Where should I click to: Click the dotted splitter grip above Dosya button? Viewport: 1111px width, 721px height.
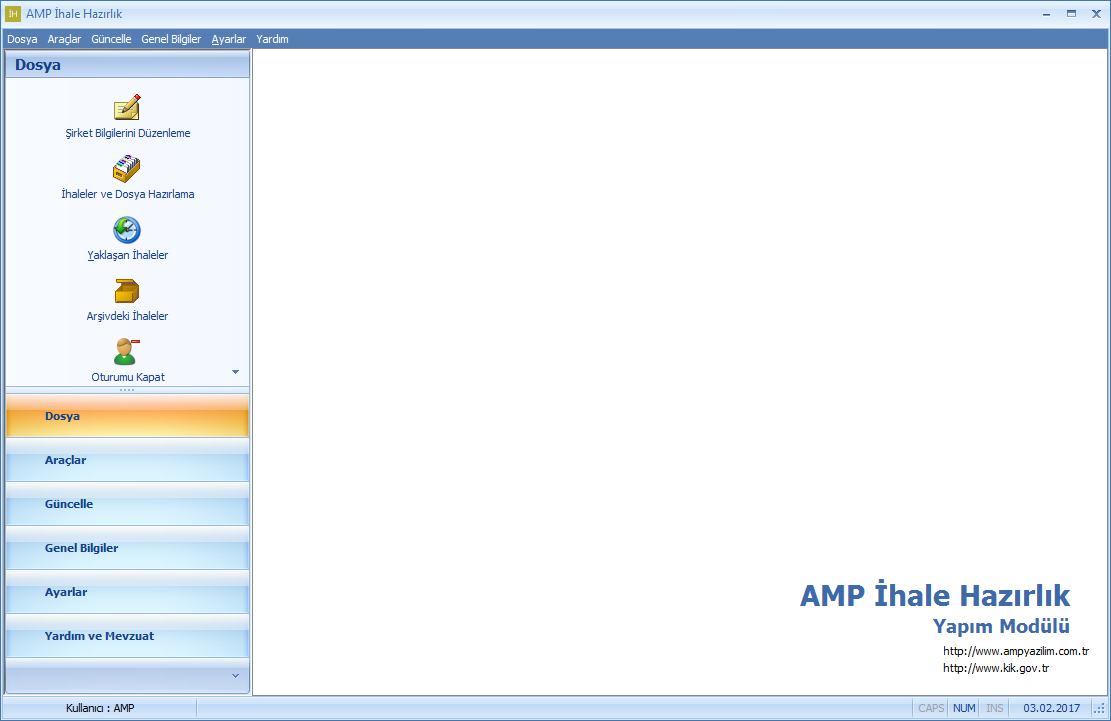(127, 390)
